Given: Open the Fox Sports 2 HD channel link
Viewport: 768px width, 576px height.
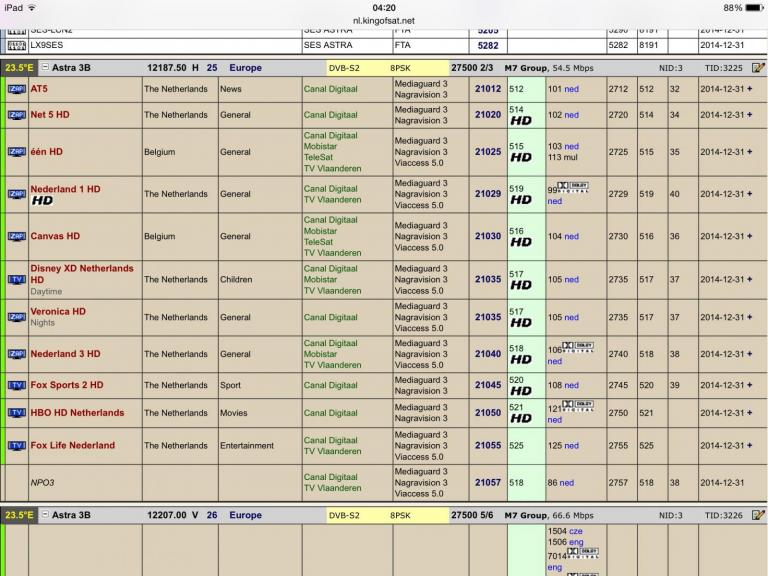Looking at the screenshot, I should point(67,385).
